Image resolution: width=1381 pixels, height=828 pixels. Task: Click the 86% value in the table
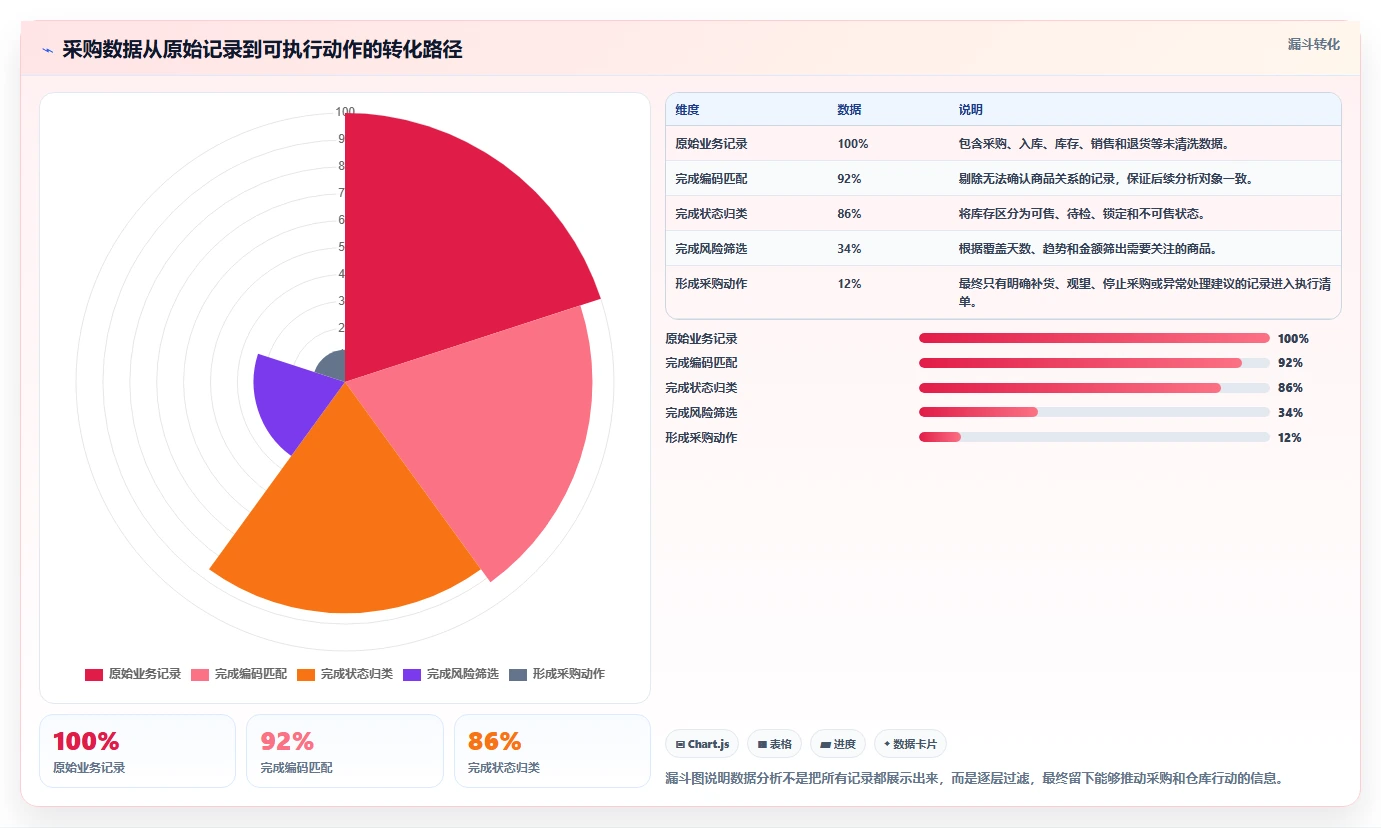849,214
